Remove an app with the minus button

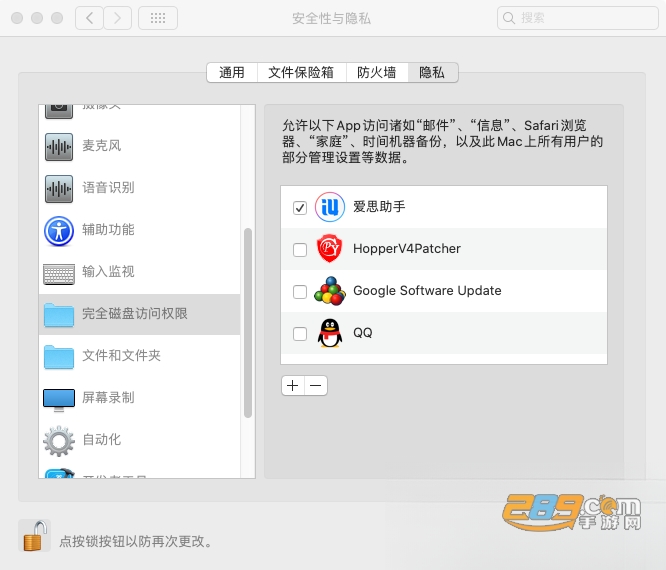[x=316, y=386]
